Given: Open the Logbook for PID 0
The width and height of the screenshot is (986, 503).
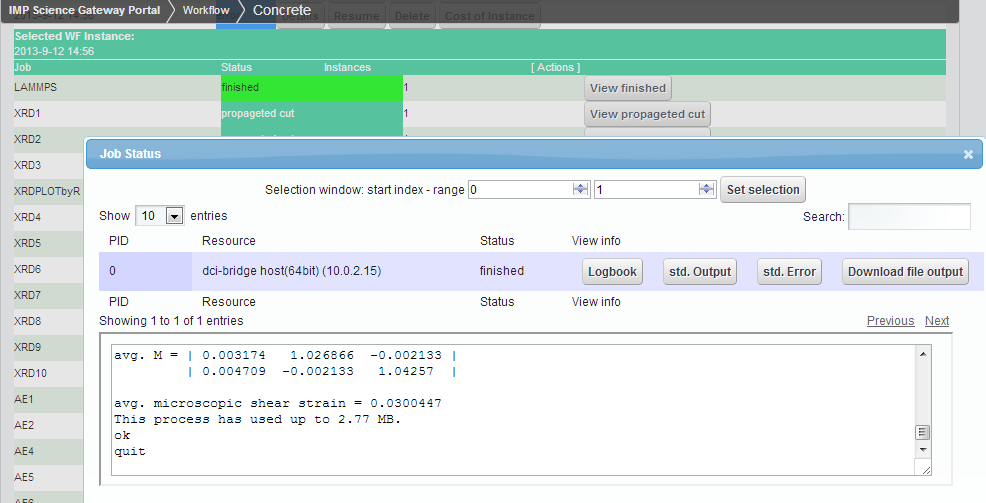Looking at the screenshot, I should click(612, 271).
